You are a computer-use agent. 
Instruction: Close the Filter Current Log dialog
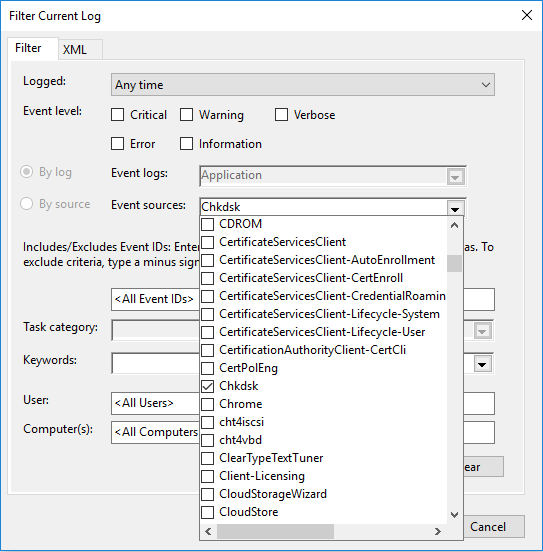point(527,15)
